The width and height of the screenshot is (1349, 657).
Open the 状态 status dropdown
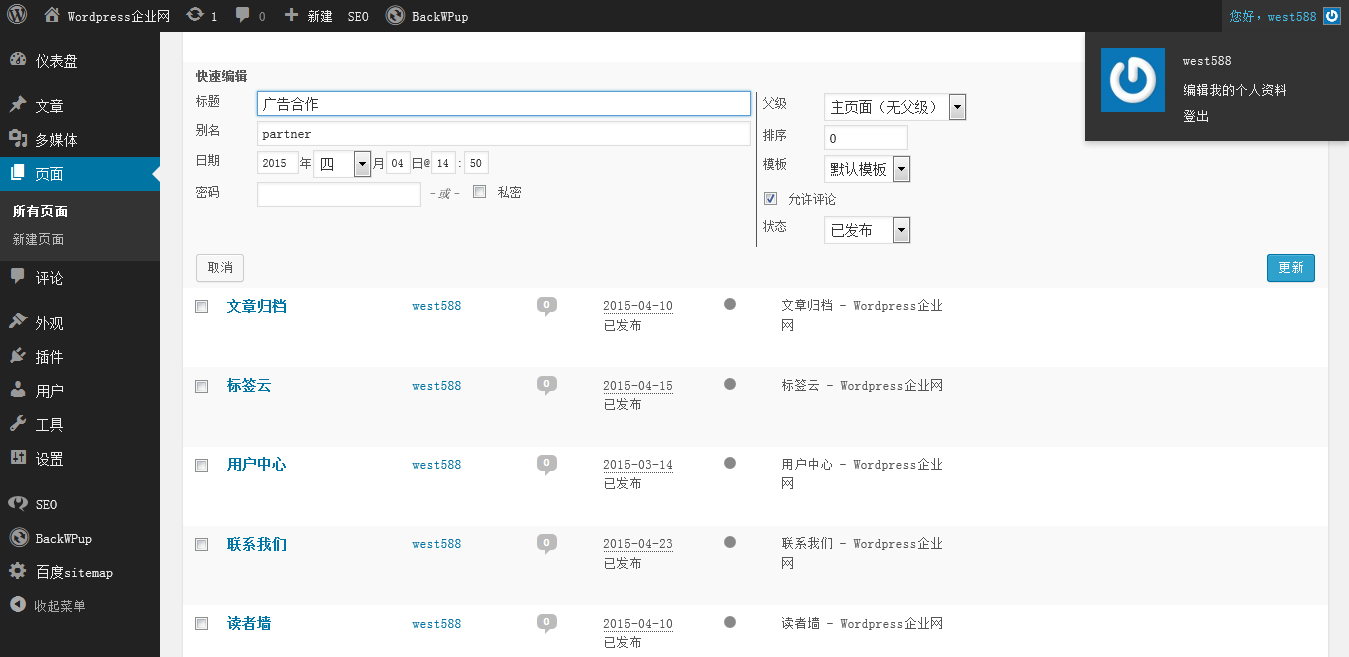click(x=866, y=231)
